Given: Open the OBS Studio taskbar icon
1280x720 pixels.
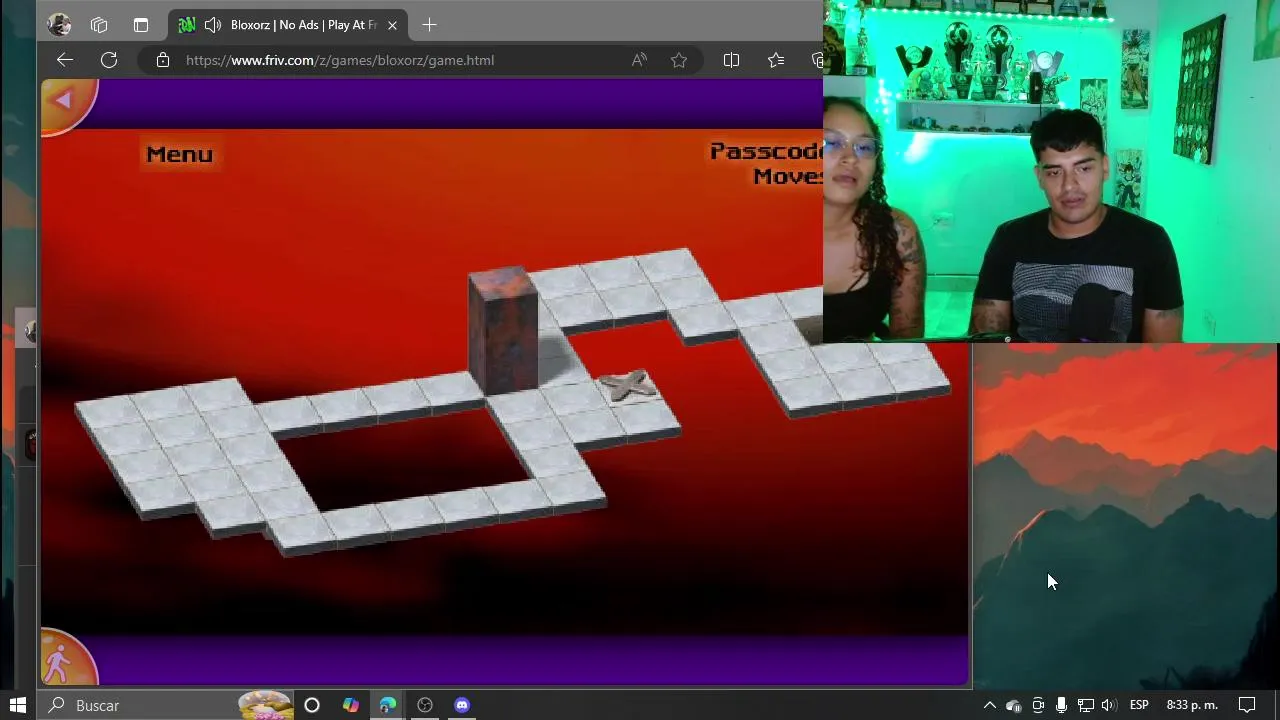Looking at the screenshot, I should (425, 705).
